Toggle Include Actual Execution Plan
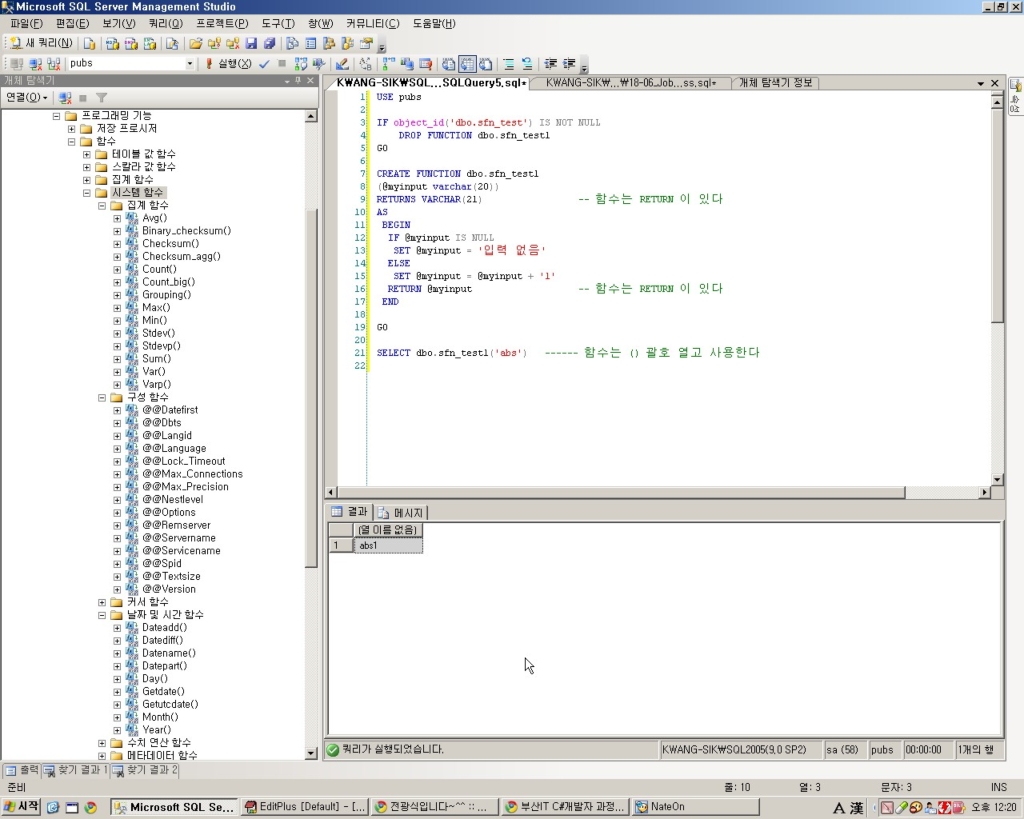Image resolution: width=1024 pixels, height=819 pixels. pyautogui.click(x=389, y=63)
